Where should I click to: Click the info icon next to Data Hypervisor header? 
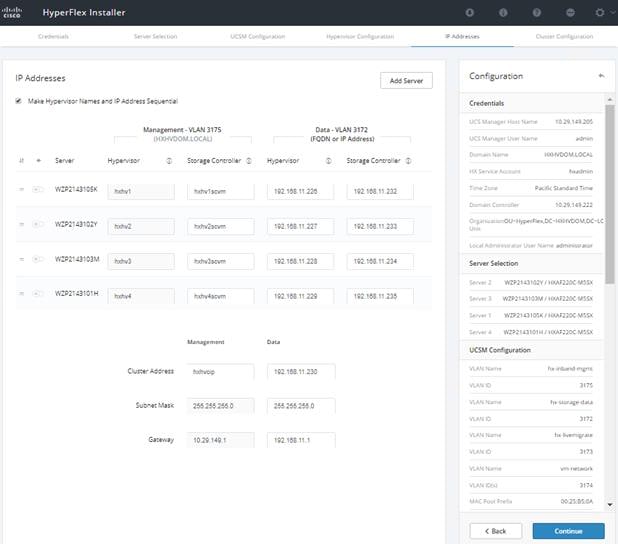click(328, 161)
